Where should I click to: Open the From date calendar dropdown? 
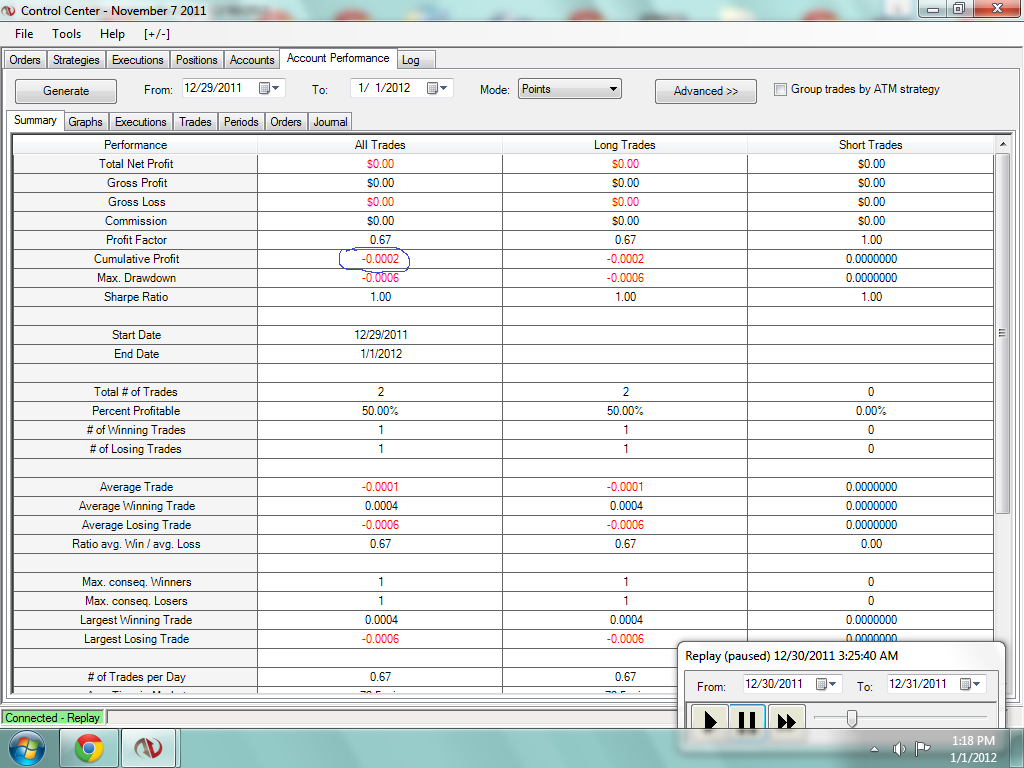coord(269,88)
